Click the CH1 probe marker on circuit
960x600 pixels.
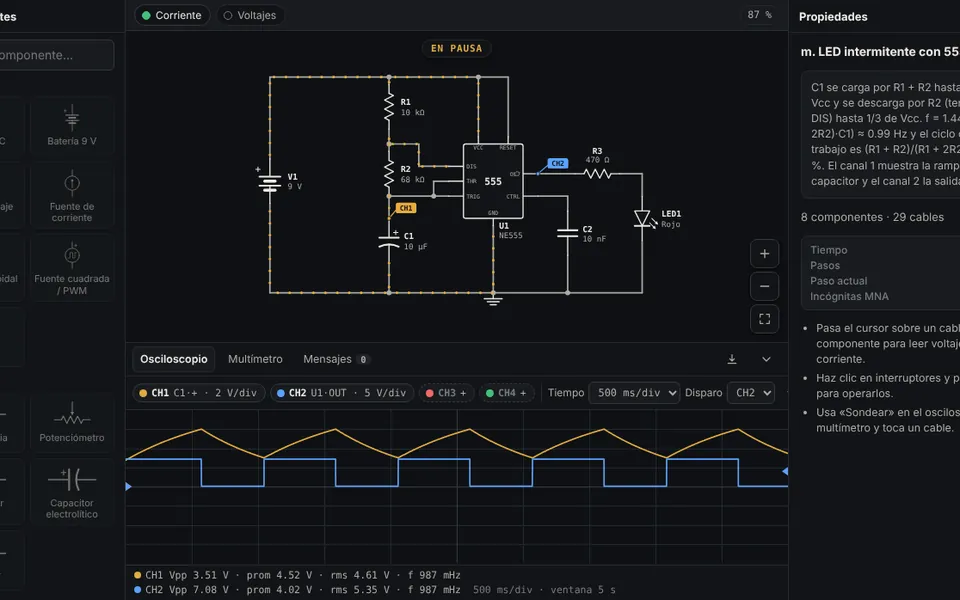(x=406, y=208)
